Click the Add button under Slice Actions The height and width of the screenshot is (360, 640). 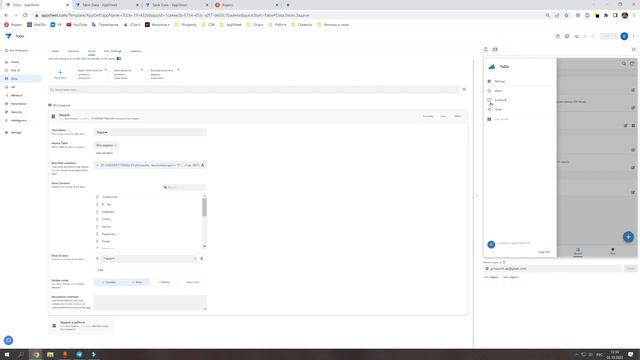point(100,270)
